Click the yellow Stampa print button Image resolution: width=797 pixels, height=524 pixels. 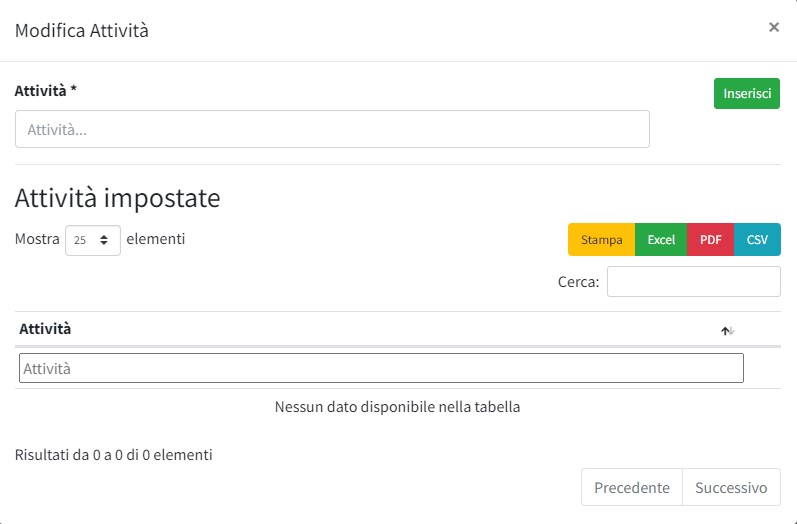601,240
